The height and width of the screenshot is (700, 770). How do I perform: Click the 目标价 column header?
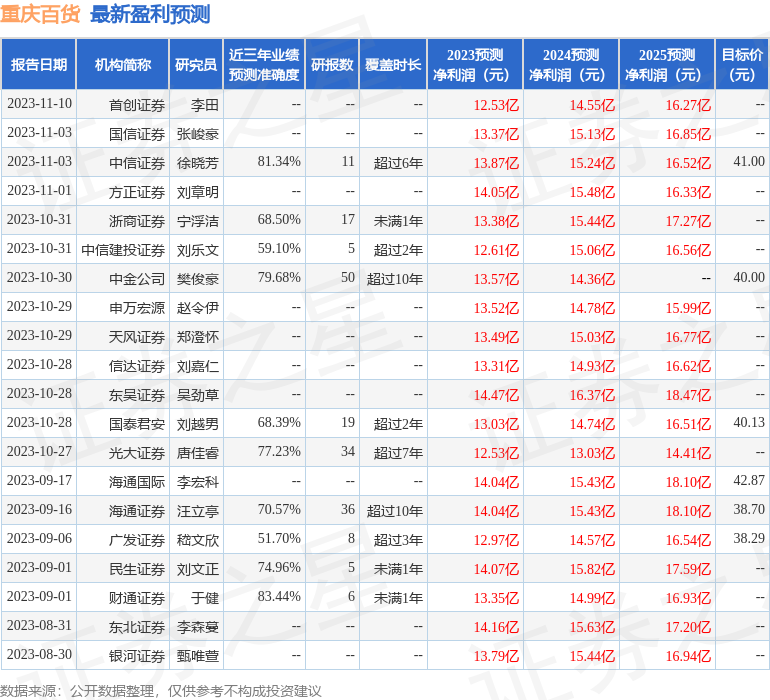coord(742,64)
